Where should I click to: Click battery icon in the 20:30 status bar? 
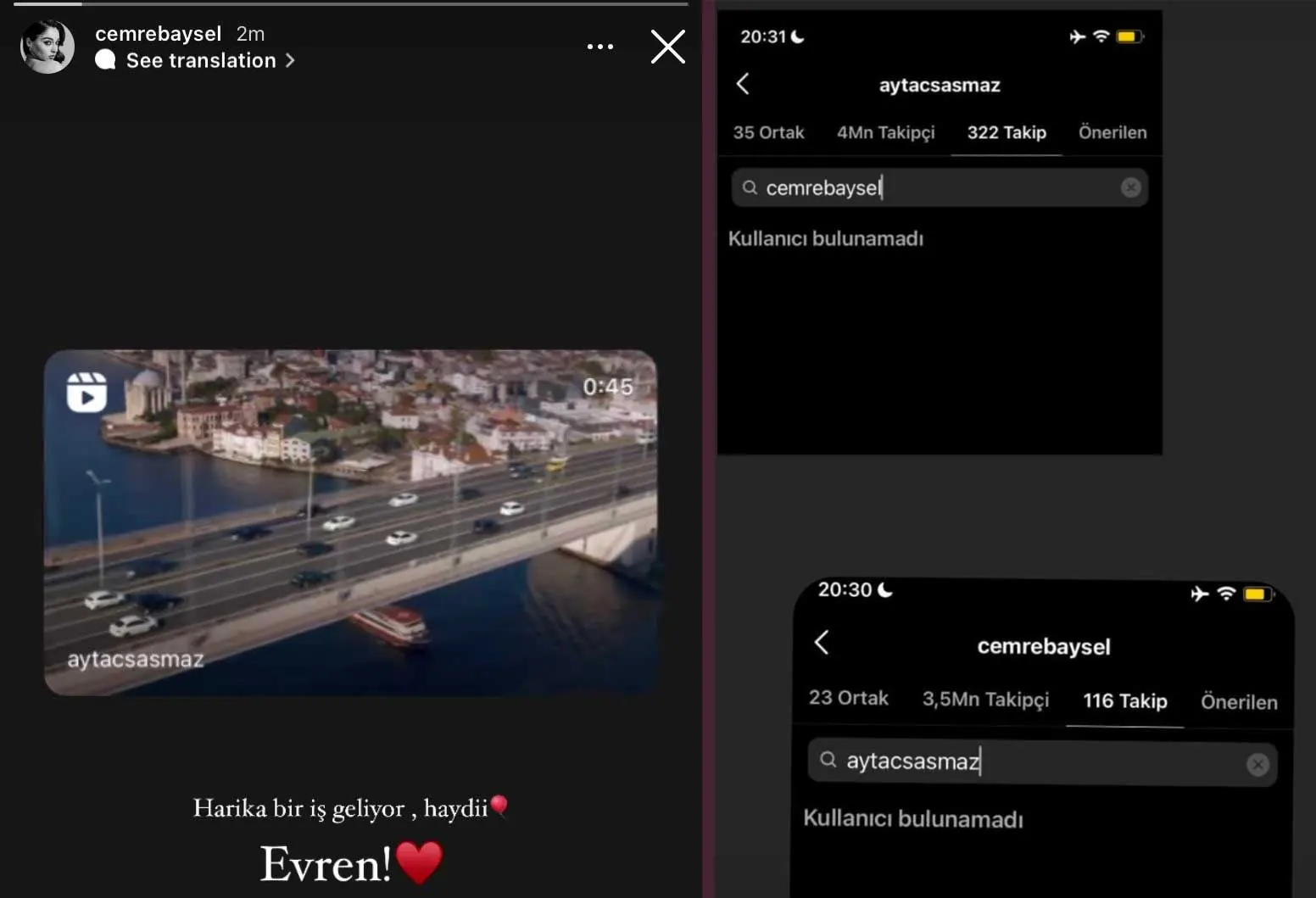(1258, 594)
